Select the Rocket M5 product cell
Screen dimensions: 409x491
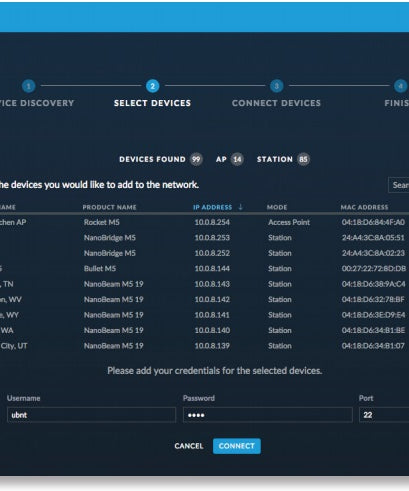pos(102,222)
